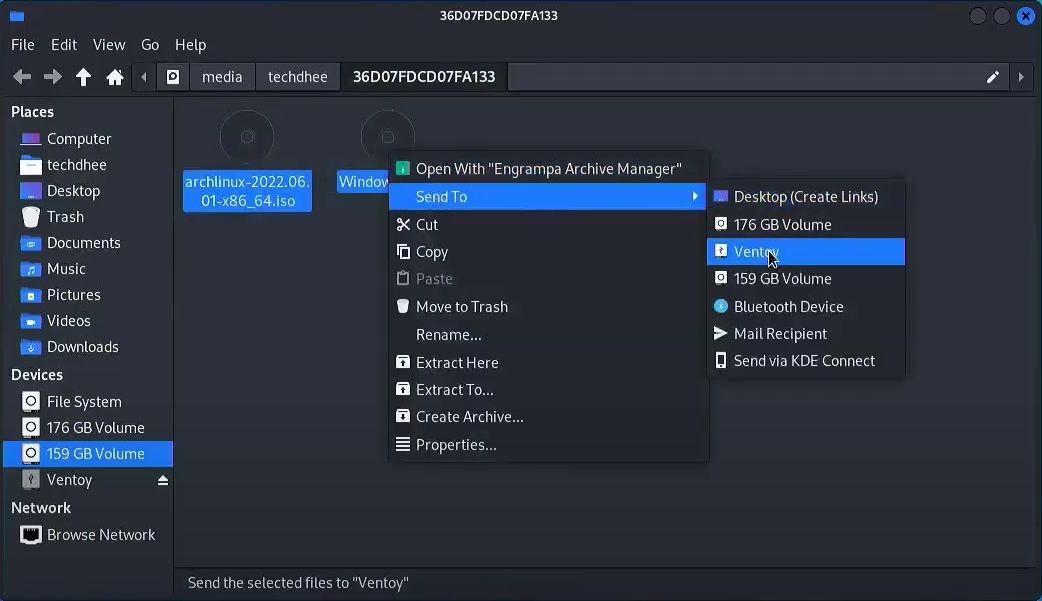1042x601 pixels.
Task: Open the View menu
Action: (108, 44)
